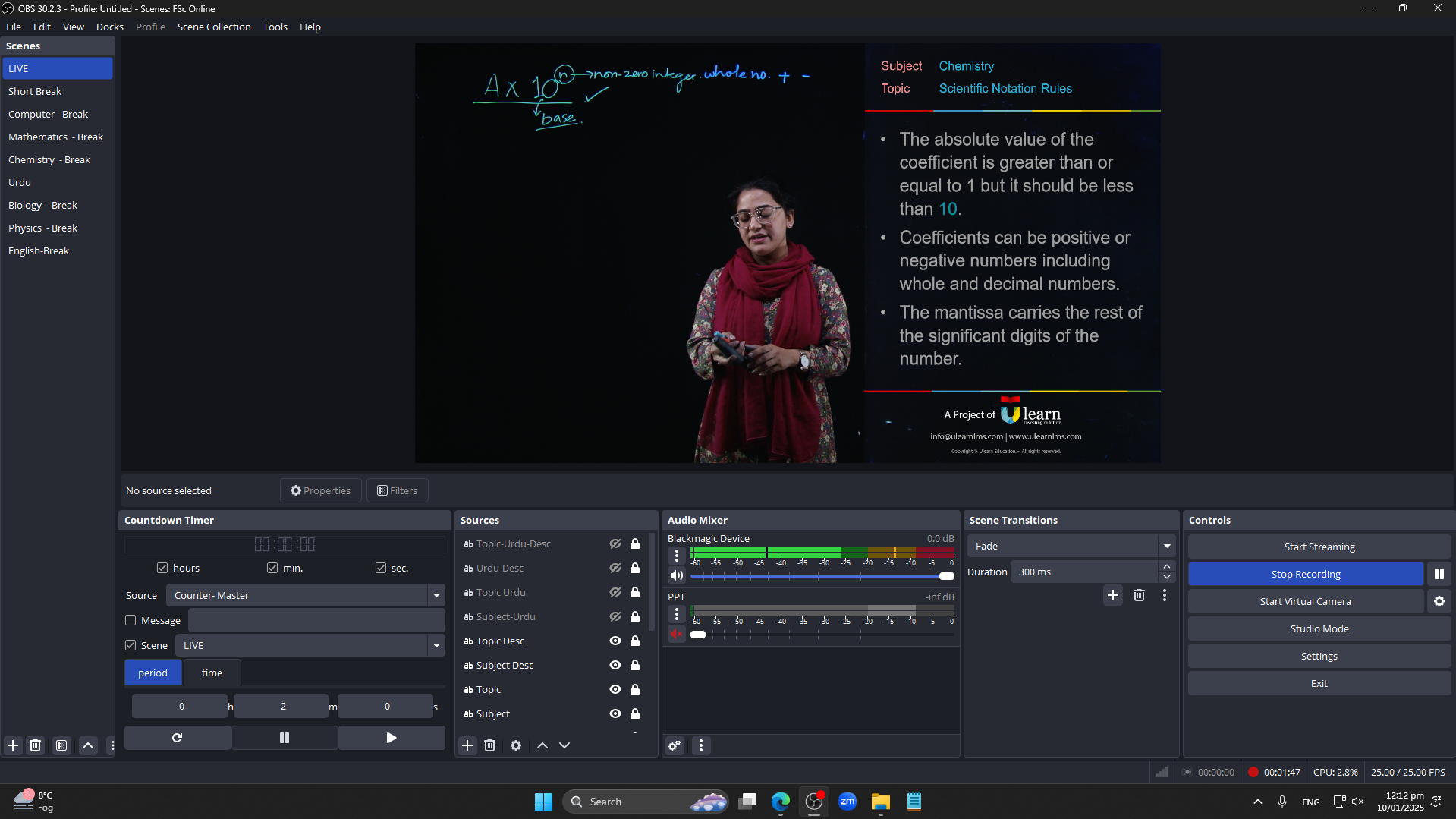Open advanced audio properties gears icon
This screenshot has width=1456, height=819.
(675, 745)
